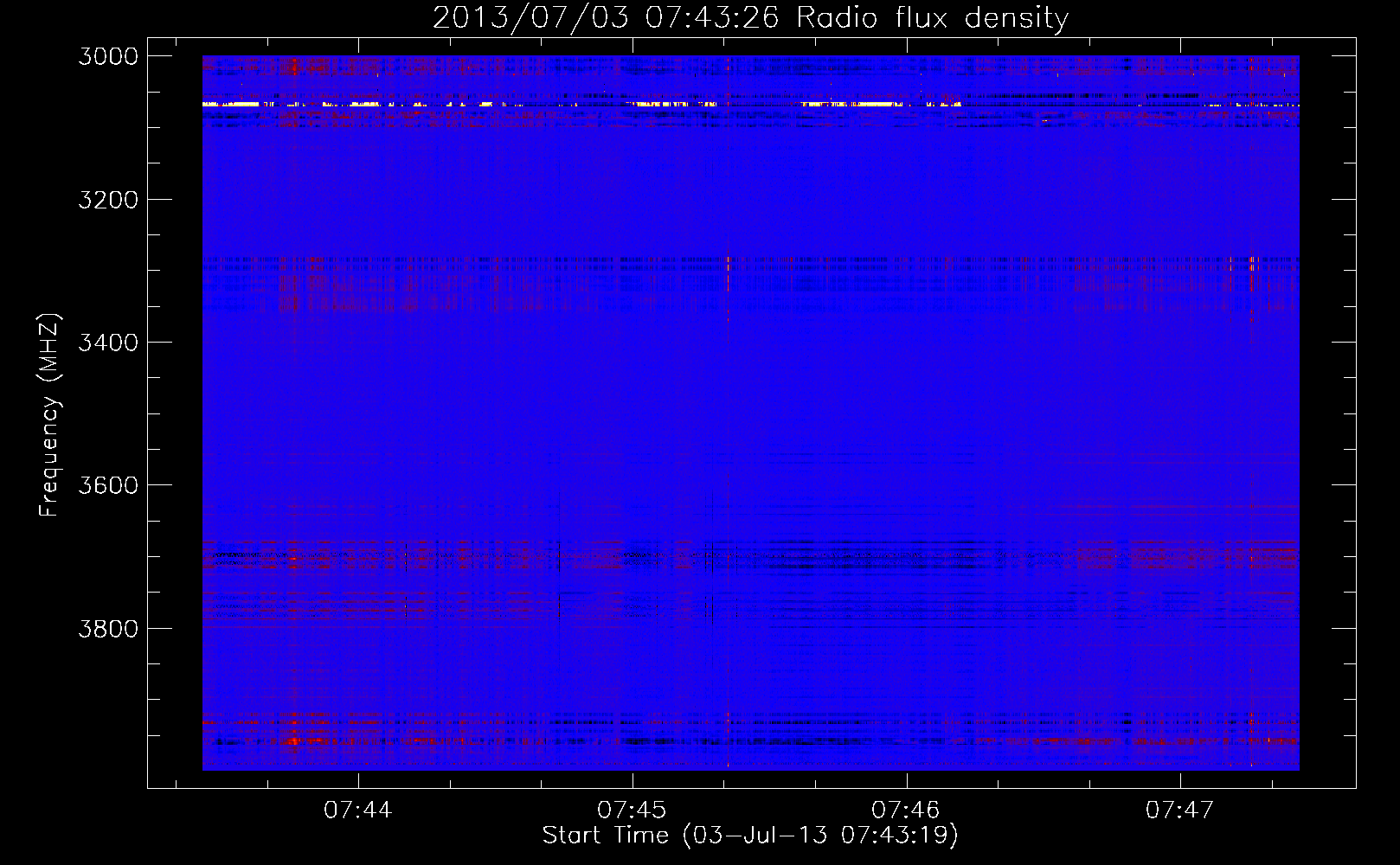
Task: Click the 07:47 time tick label
Action: click(x=1180, y=811)
